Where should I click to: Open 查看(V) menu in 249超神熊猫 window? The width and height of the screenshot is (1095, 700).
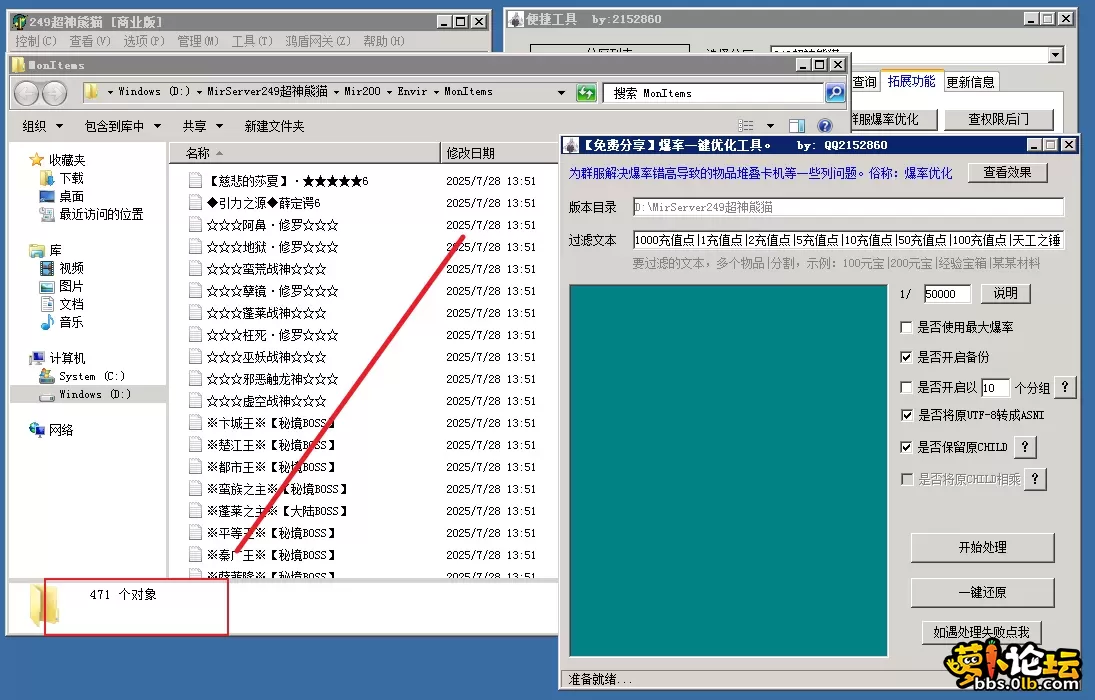(90, 41)
